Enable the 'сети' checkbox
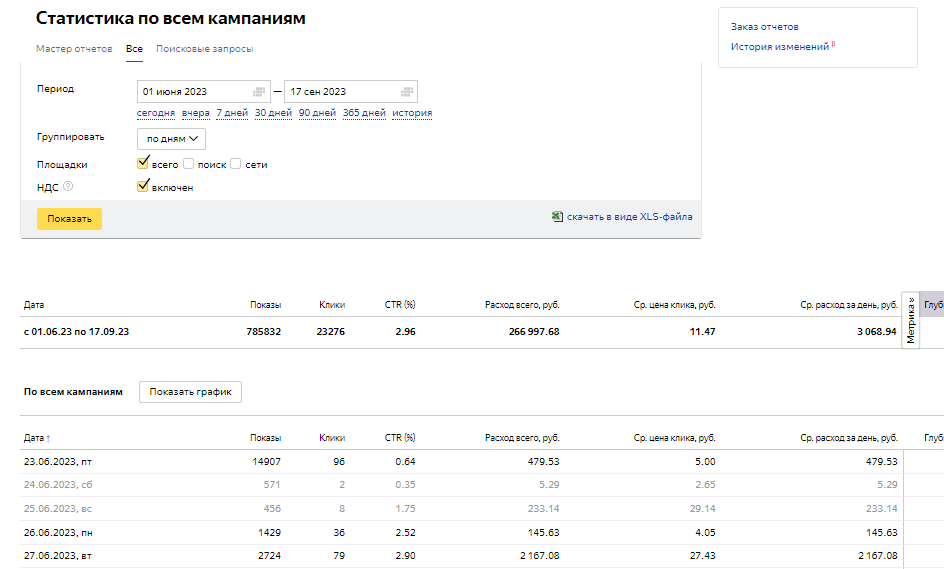The height and width of the screenshot is (569, 944). pyautogui.click(x=235, y=164)
